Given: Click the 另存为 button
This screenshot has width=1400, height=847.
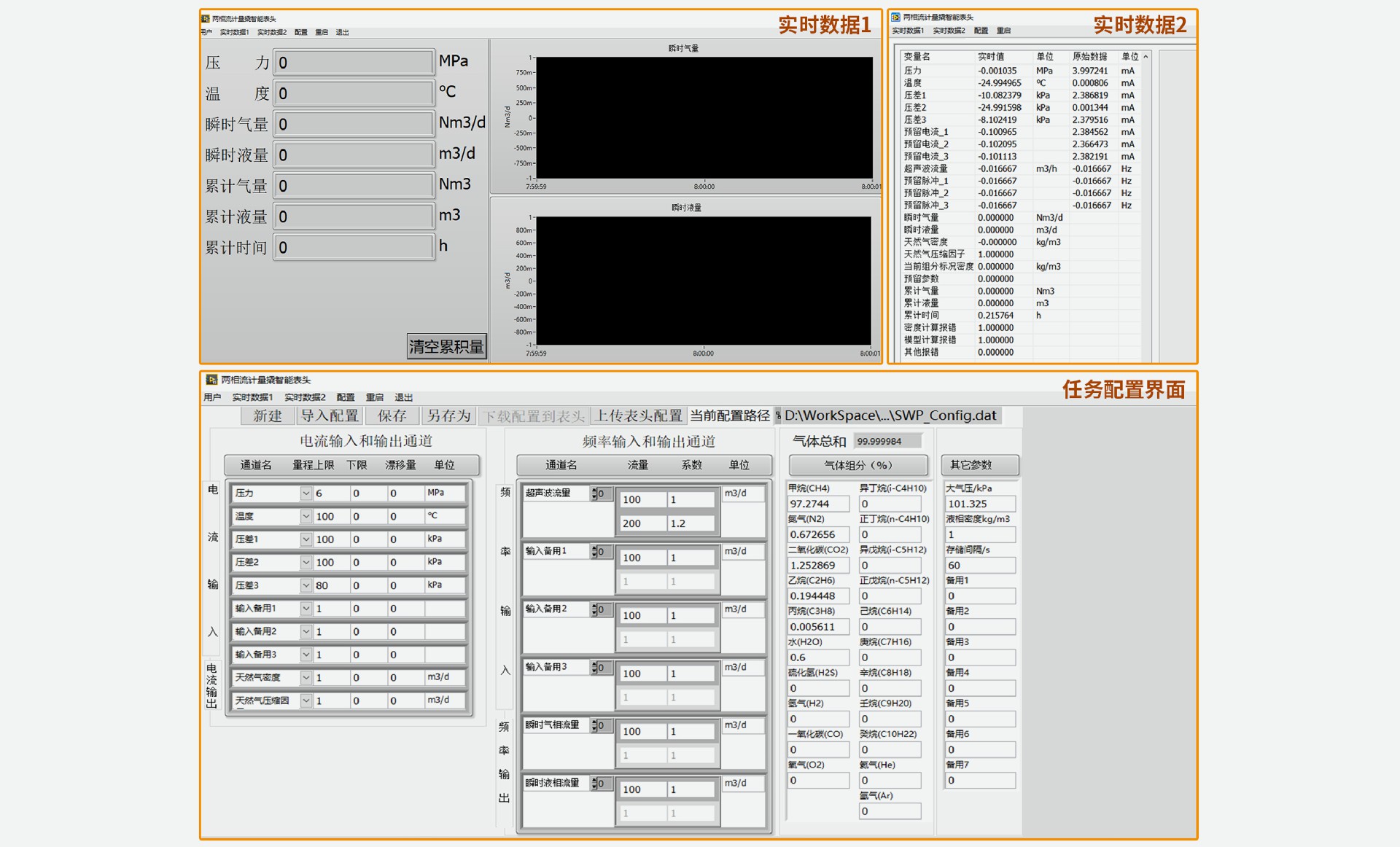Looking at the screenshot, I should (448, 415).
